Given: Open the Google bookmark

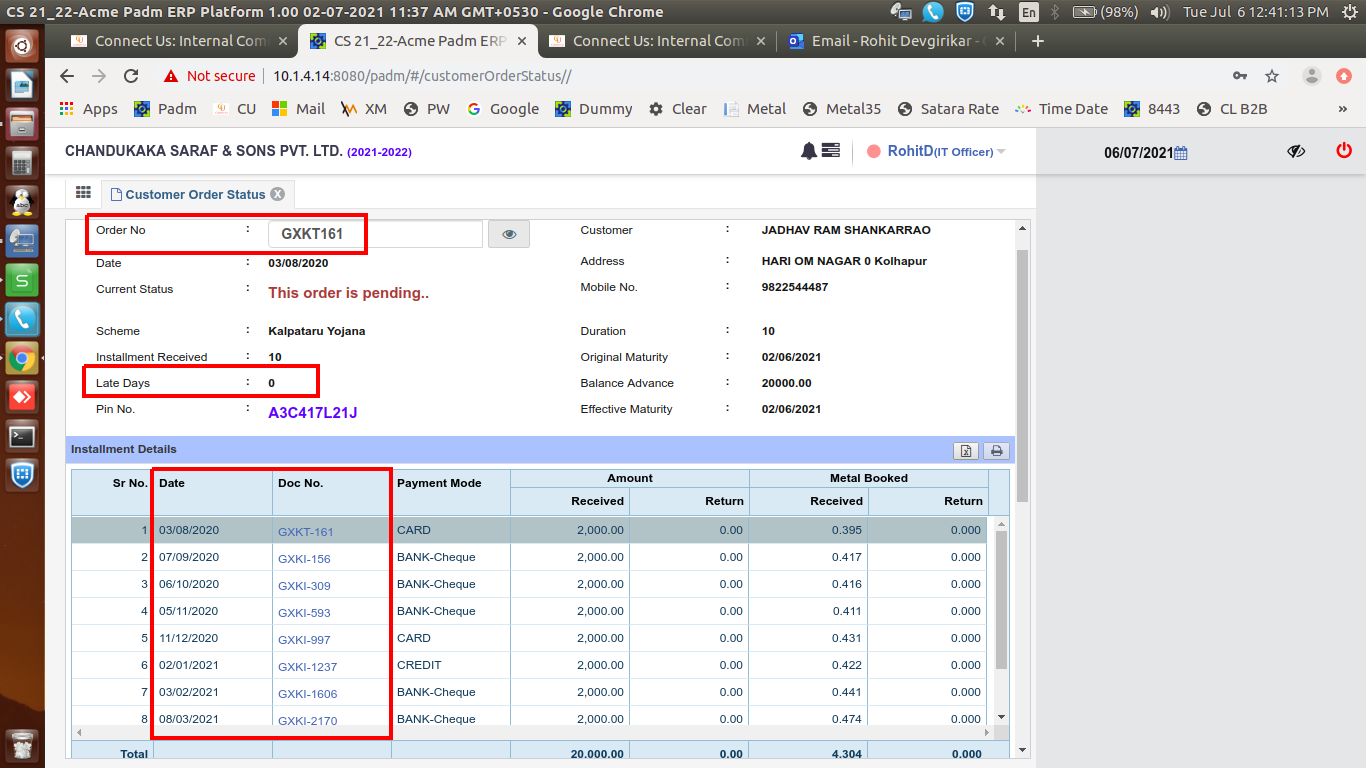Looking at the screenshot, I should [x=503, y=109].
